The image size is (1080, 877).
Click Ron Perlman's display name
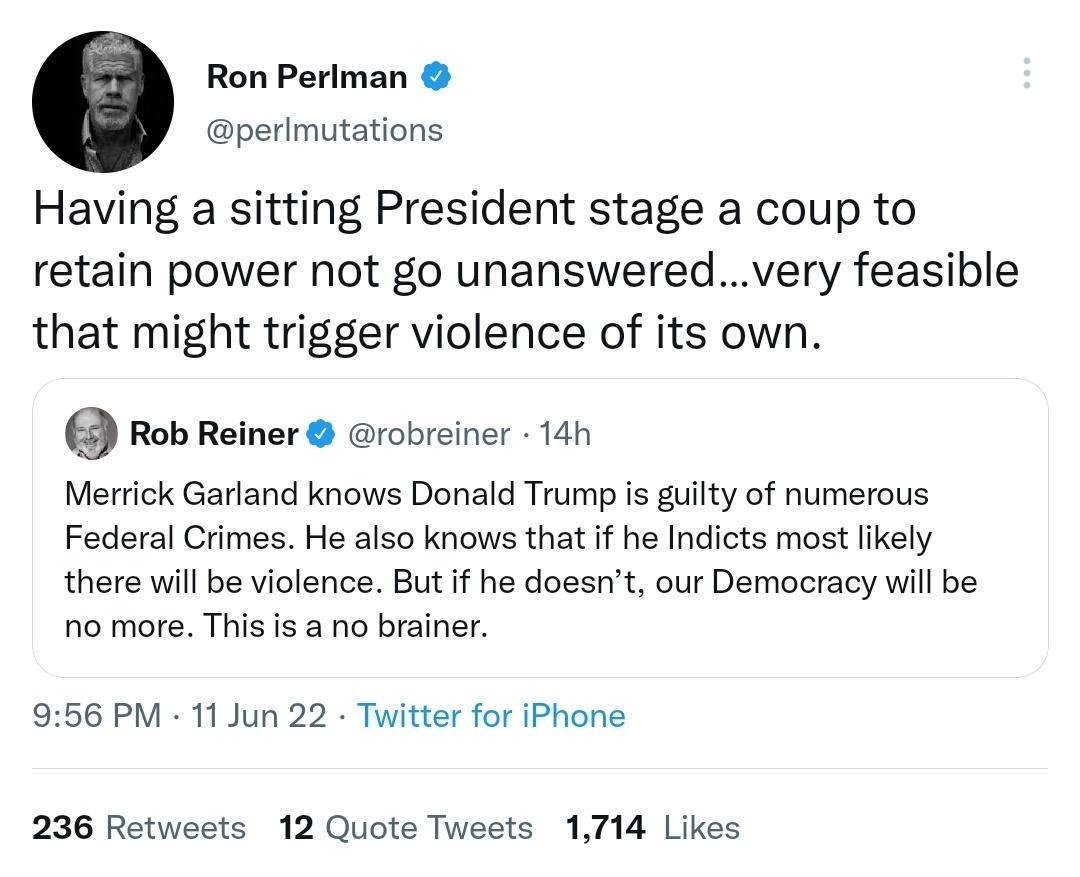click(309, 75)
